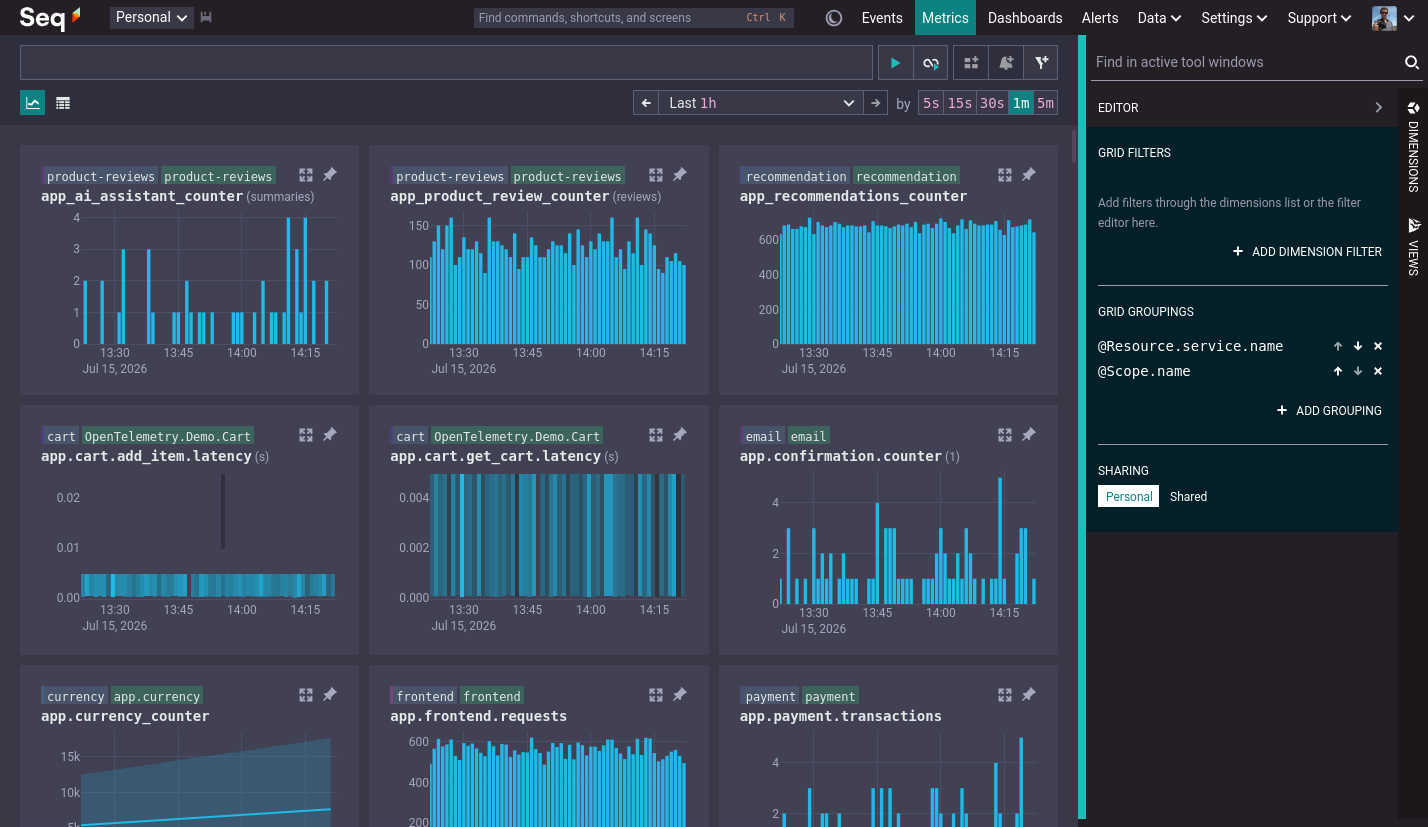Switch sharing to Shared

click(x=1188, y=496)
